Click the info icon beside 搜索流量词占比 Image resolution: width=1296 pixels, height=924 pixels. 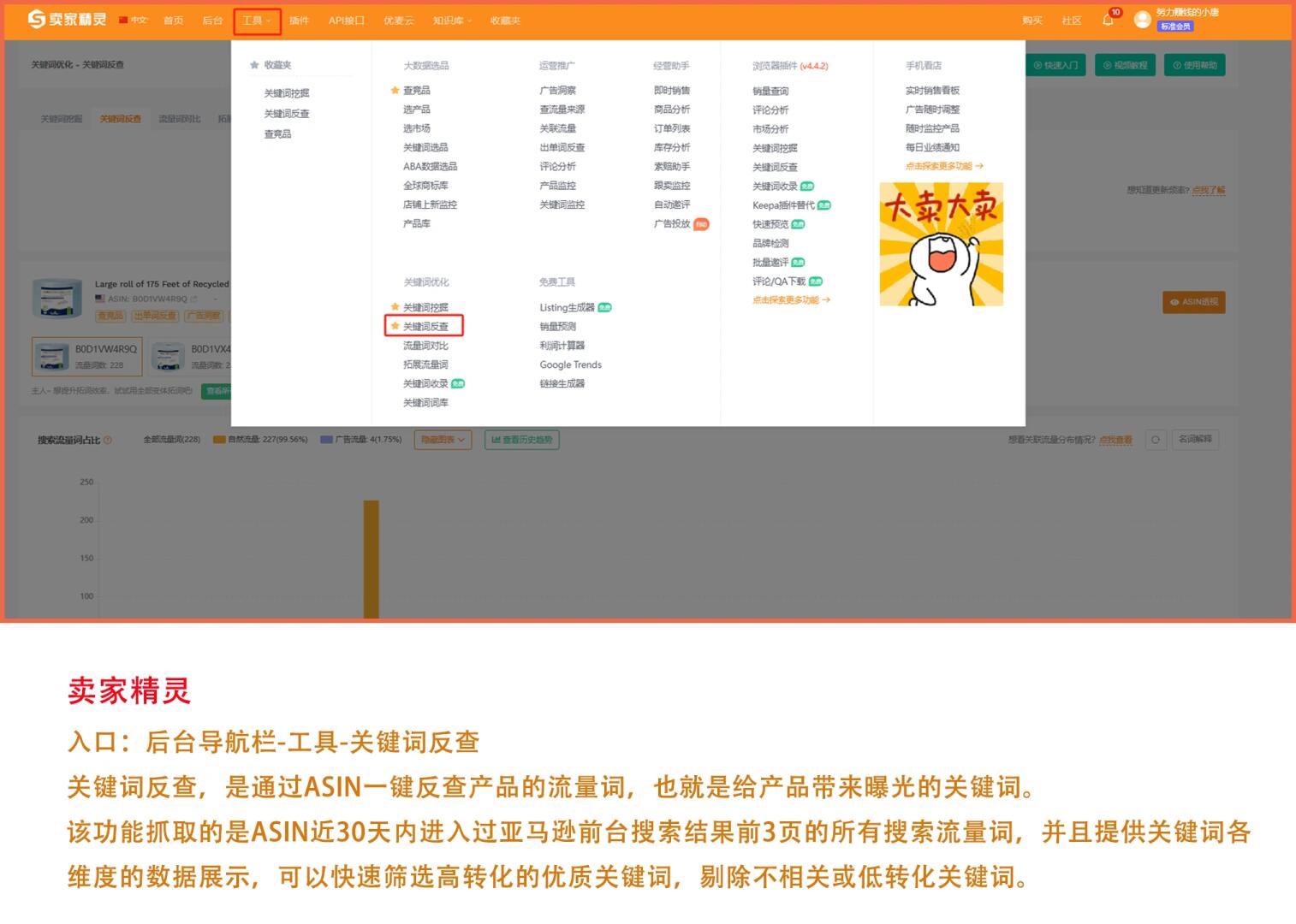(x=107, y=440)
